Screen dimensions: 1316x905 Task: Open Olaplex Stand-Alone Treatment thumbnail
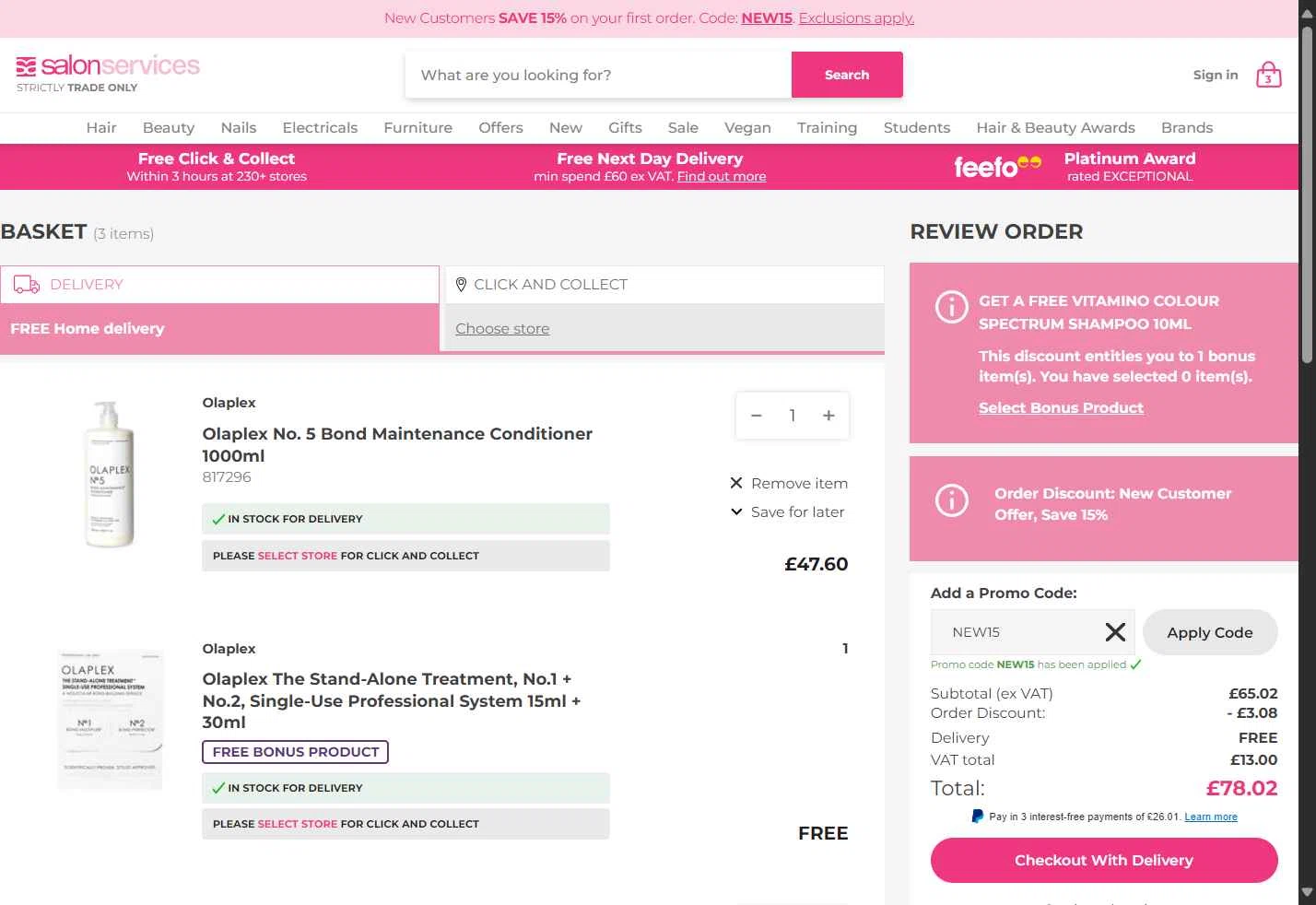(x=111, y=719)
